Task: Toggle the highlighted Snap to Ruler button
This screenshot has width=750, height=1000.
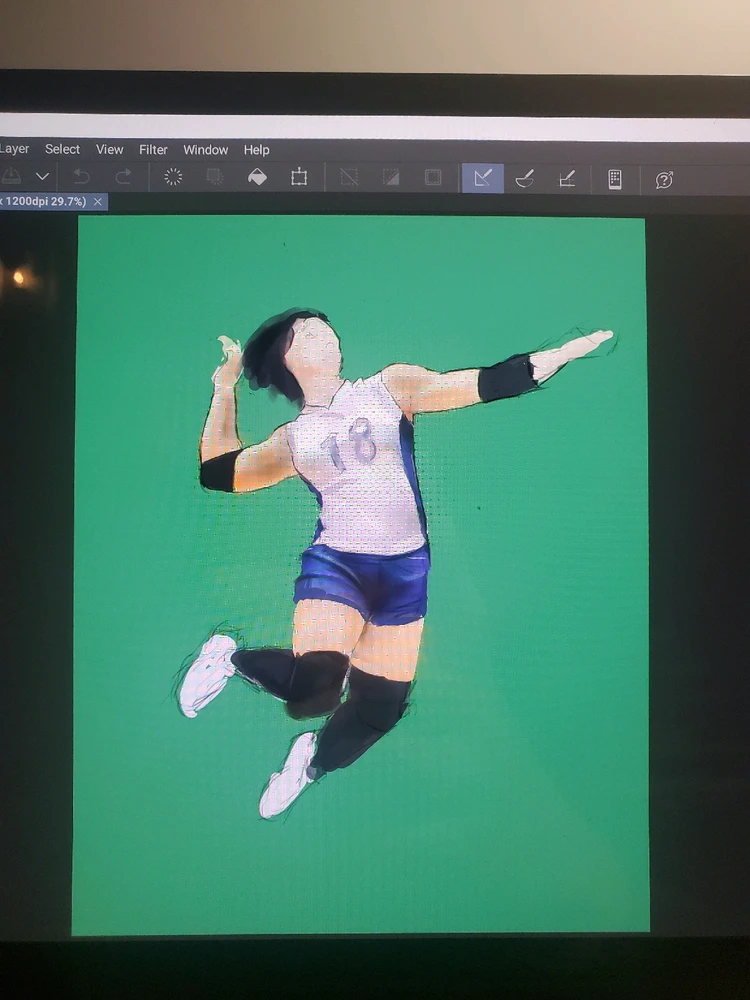Action: 482,178
